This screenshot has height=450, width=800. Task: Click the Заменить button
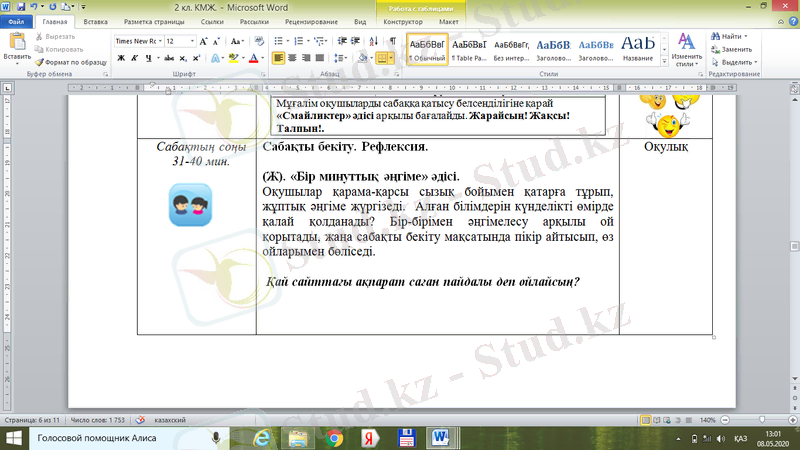click(x=735, y=48)
